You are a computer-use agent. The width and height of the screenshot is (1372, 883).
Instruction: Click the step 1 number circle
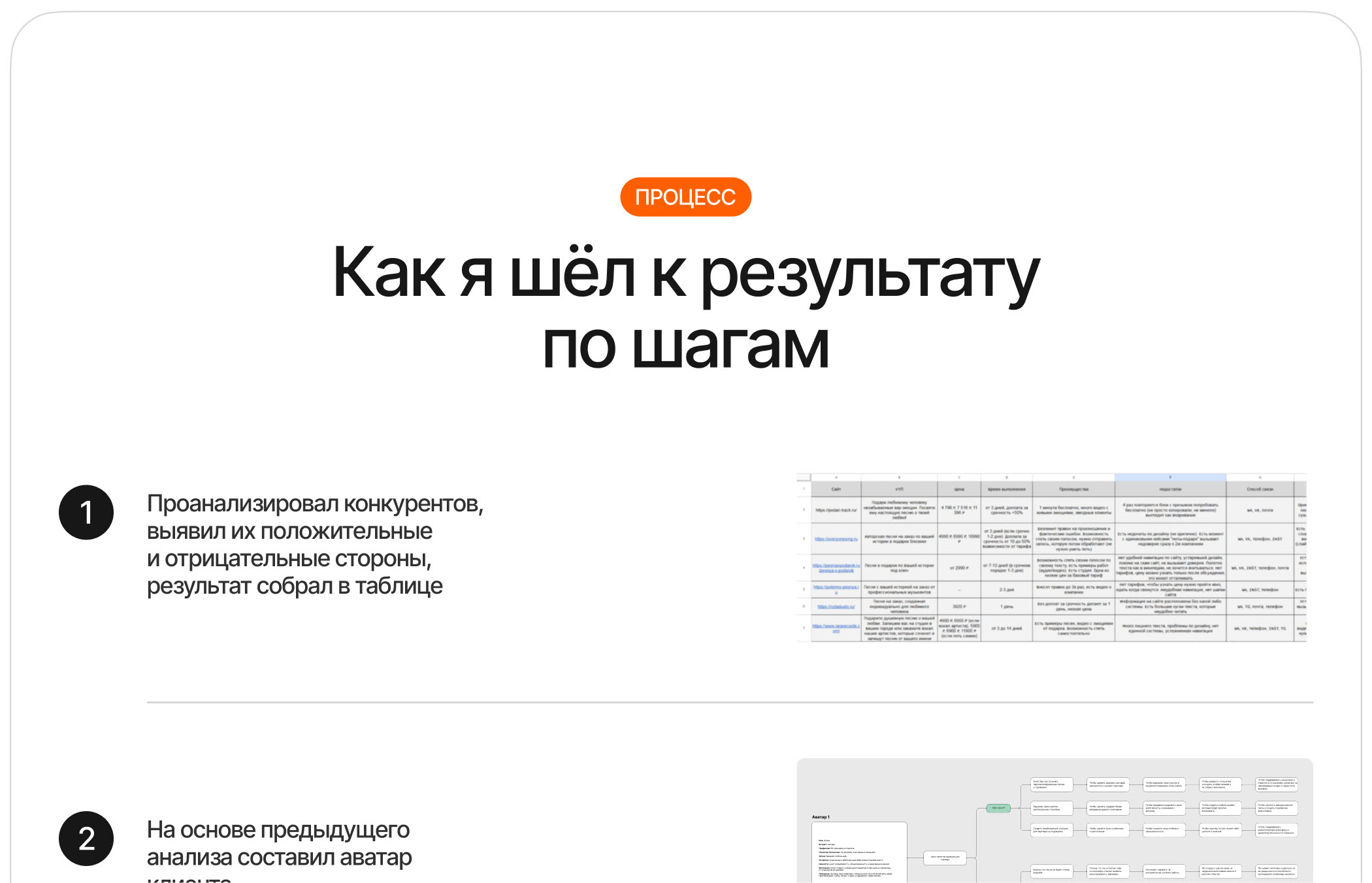[x=86, y=513]
